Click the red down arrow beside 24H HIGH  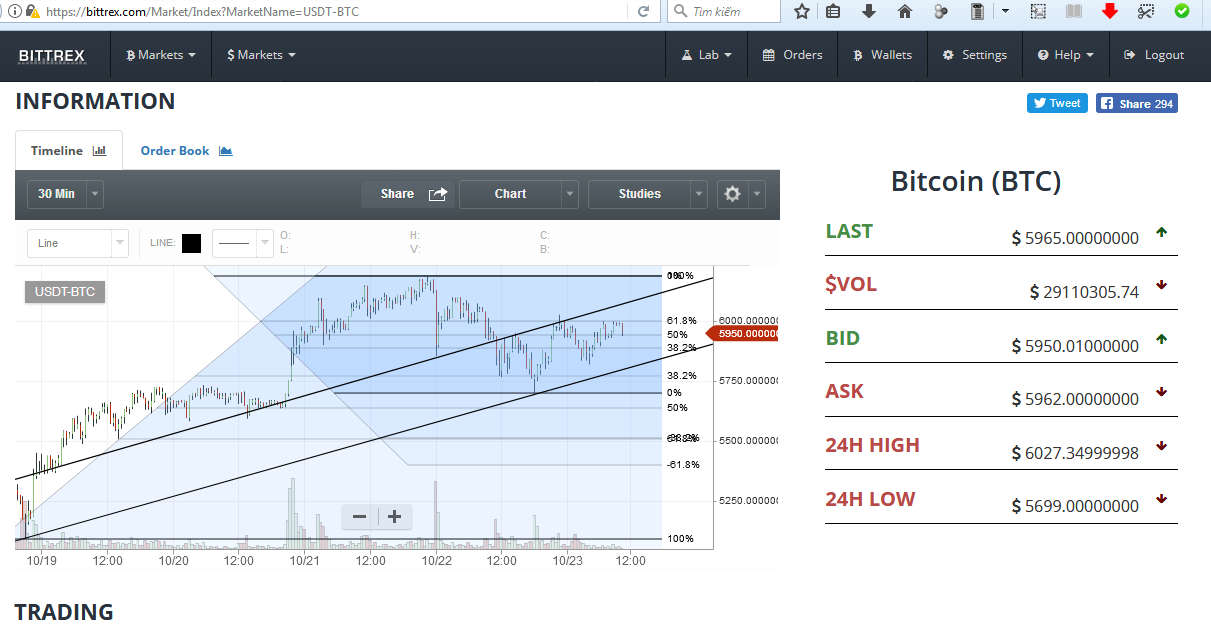point(1161,446)
